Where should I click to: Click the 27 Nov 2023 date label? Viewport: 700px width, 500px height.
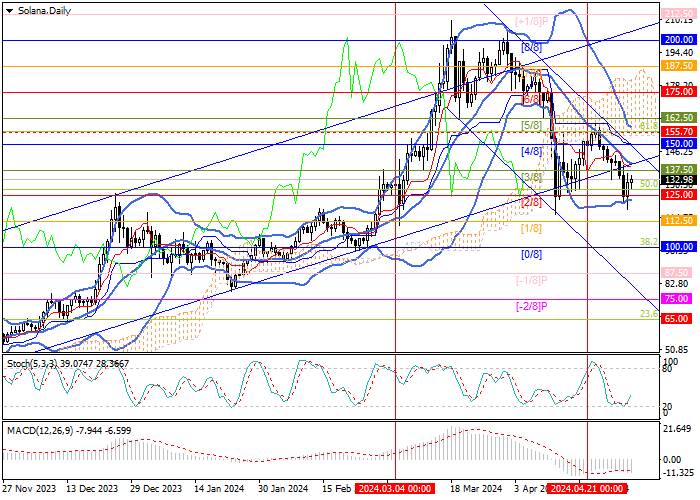click(x=29, y=488)
